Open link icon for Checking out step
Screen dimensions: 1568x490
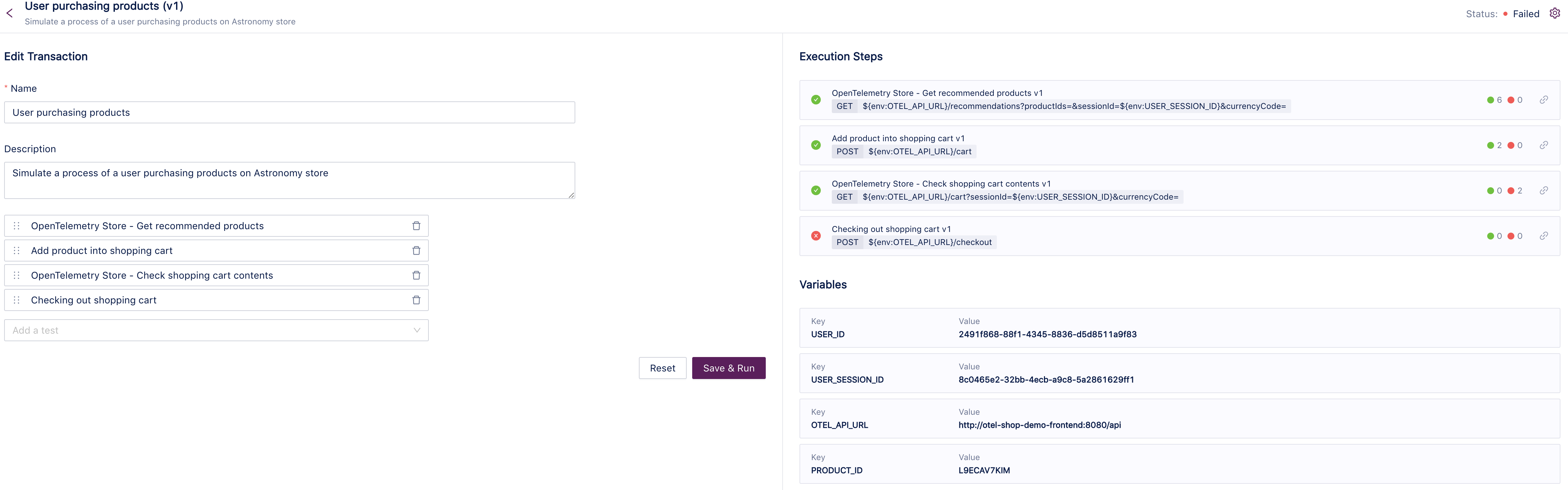pos(1544,236)
